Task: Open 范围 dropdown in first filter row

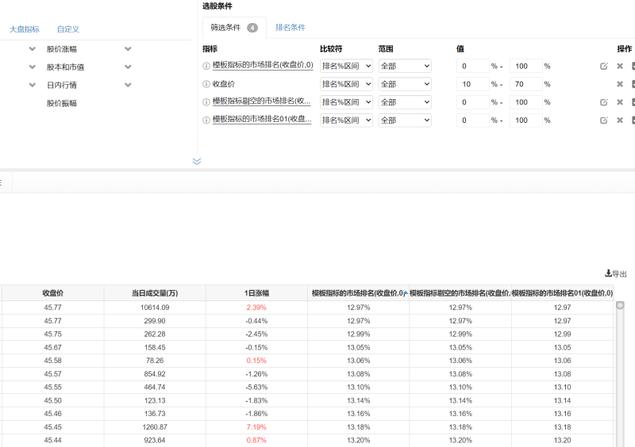Action: tap(404, 67)
